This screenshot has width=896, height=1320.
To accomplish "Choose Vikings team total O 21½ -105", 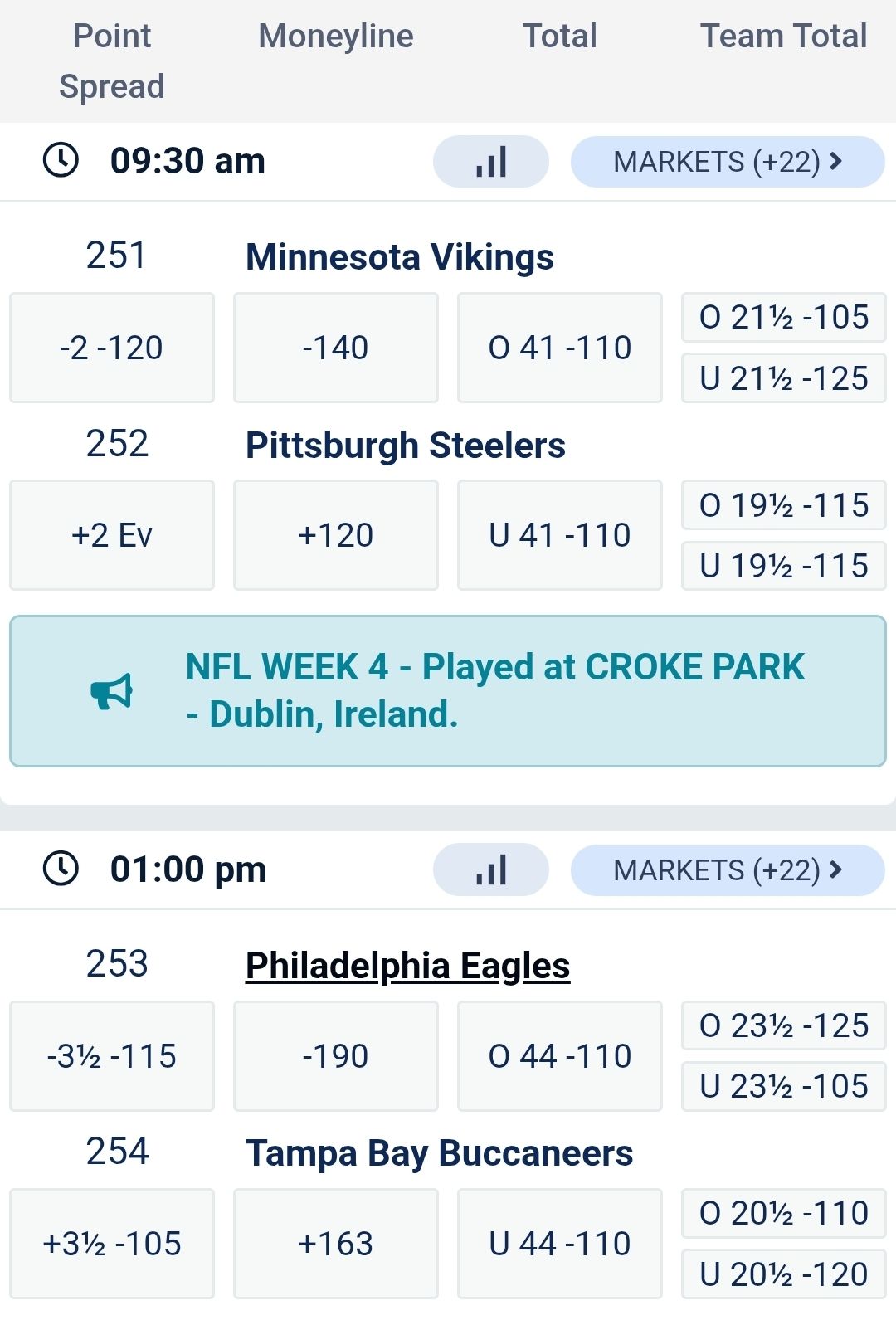I will click(784, 318).
